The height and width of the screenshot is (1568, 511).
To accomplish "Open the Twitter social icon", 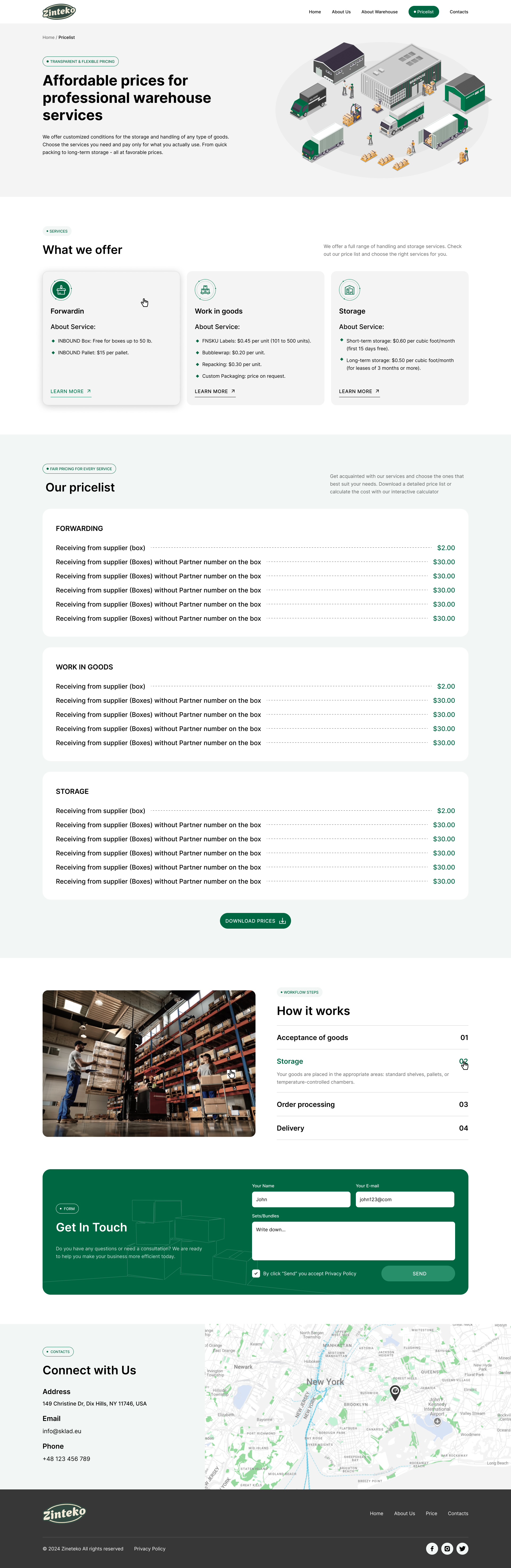I will [462, 1549].
